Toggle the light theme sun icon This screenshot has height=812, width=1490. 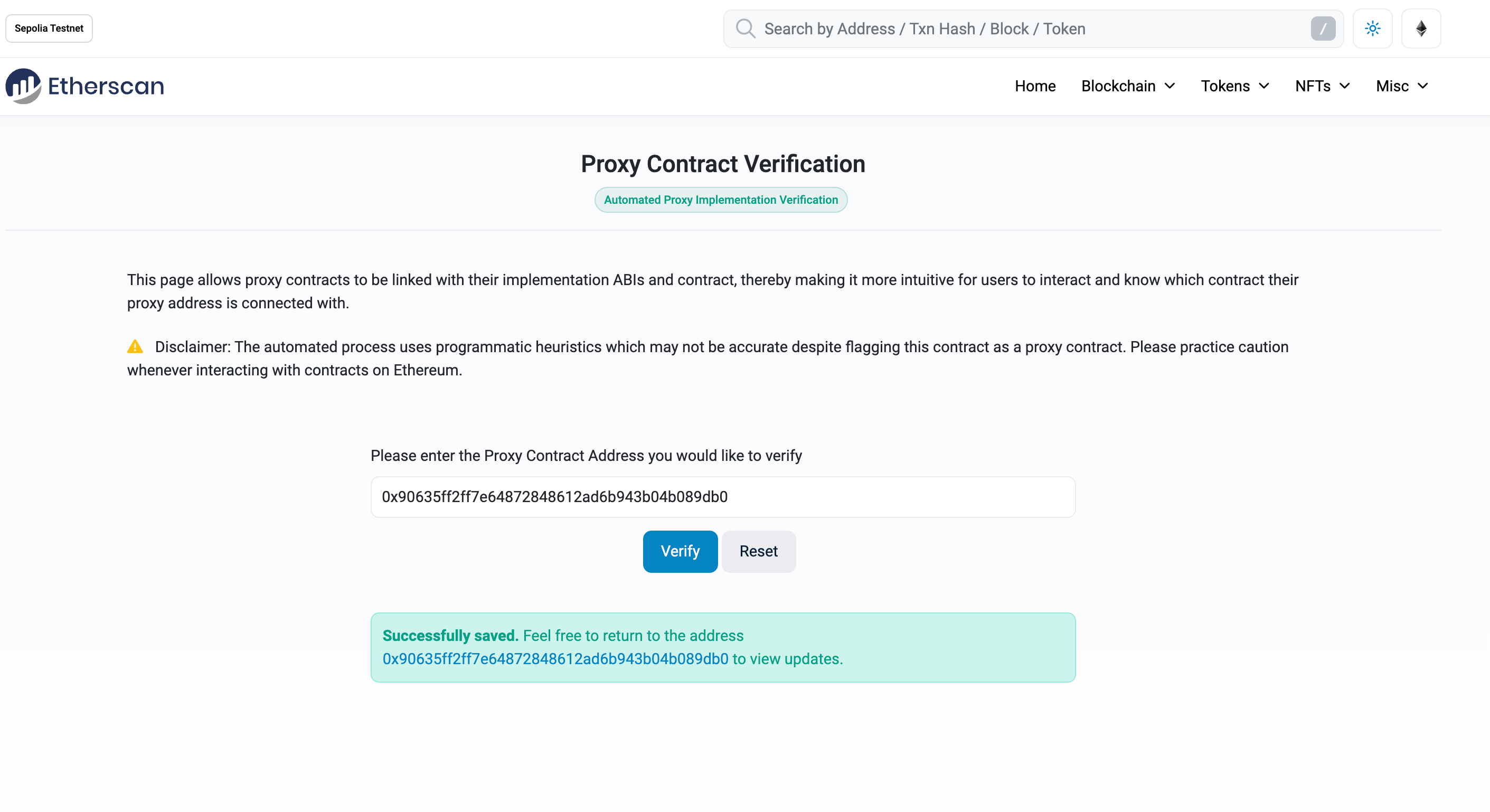[1372, 29]
